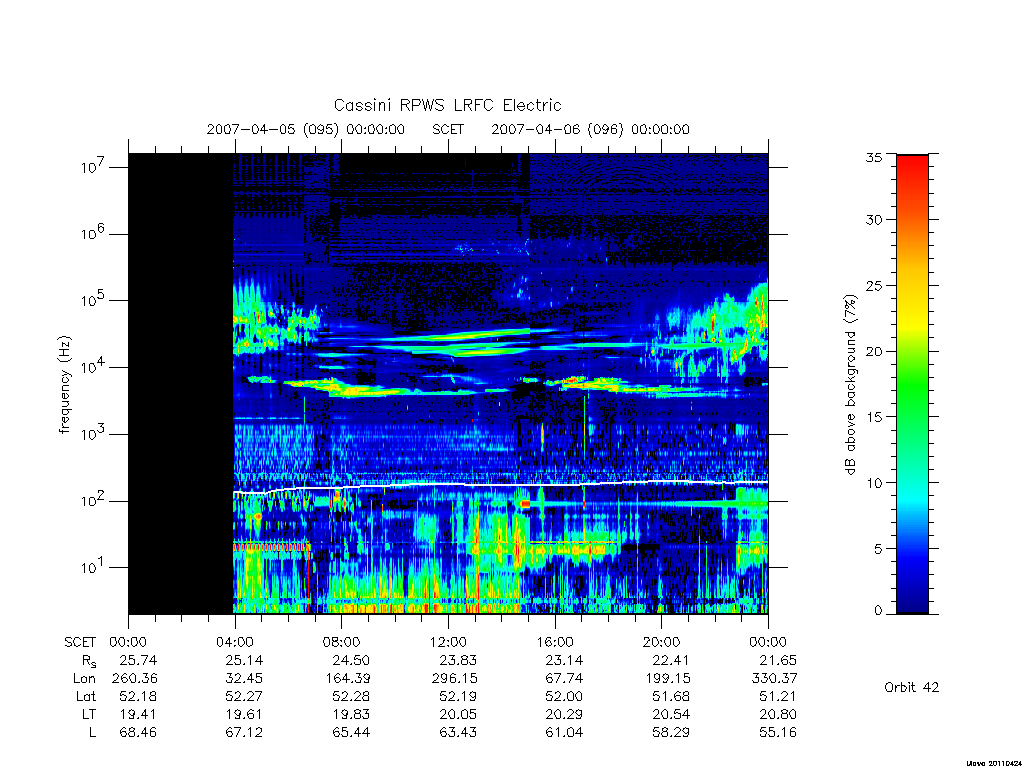1024x768 pixels.
Task: Select start date '2007-04-05 (095) 00:00:00'
Action: click(306, 129)
